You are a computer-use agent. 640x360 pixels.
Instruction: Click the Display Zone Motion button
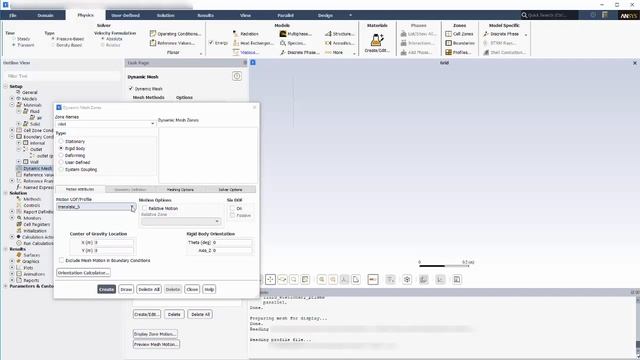click(155, 334)
